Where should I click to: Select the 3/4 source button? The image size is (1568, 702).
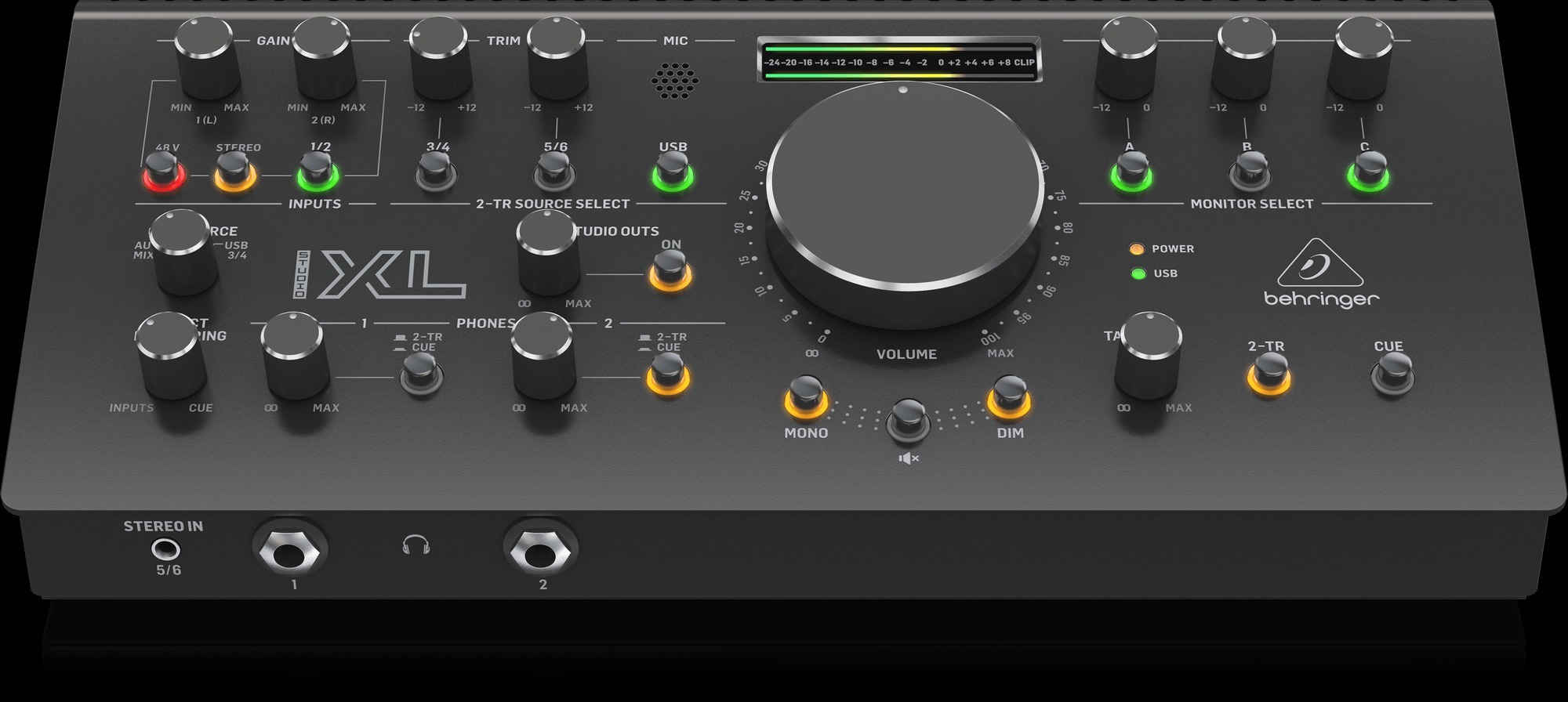[436, 172]
